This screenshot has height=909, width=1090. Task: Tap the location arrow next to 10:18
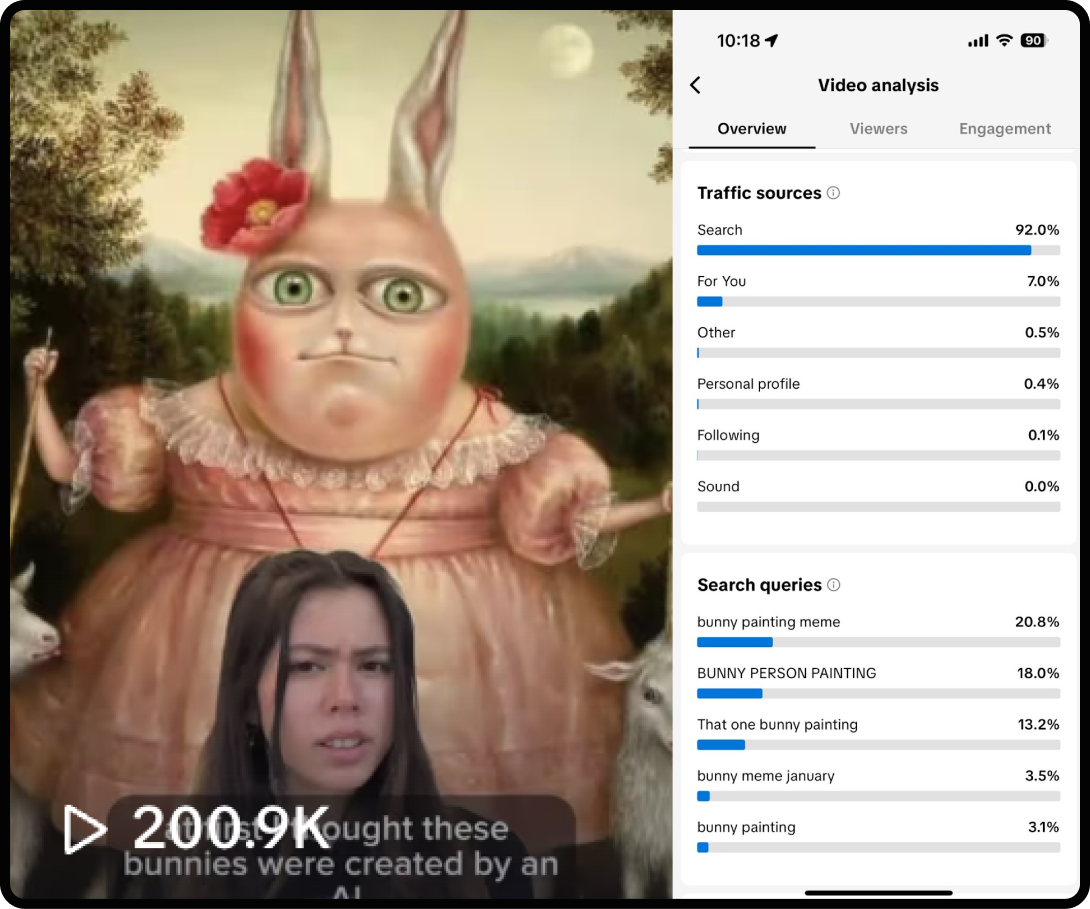coord(772,41)
